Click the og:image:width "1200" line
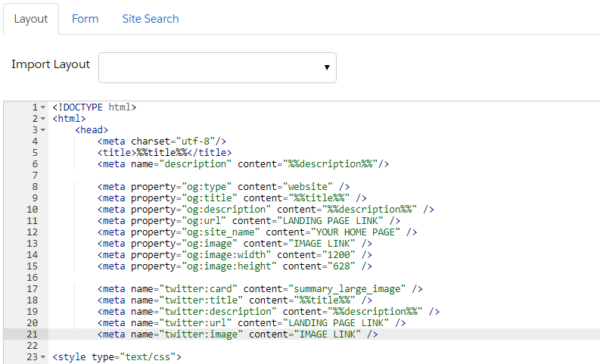The height and width of the screenshot is (364, 600). click(235, 255)
